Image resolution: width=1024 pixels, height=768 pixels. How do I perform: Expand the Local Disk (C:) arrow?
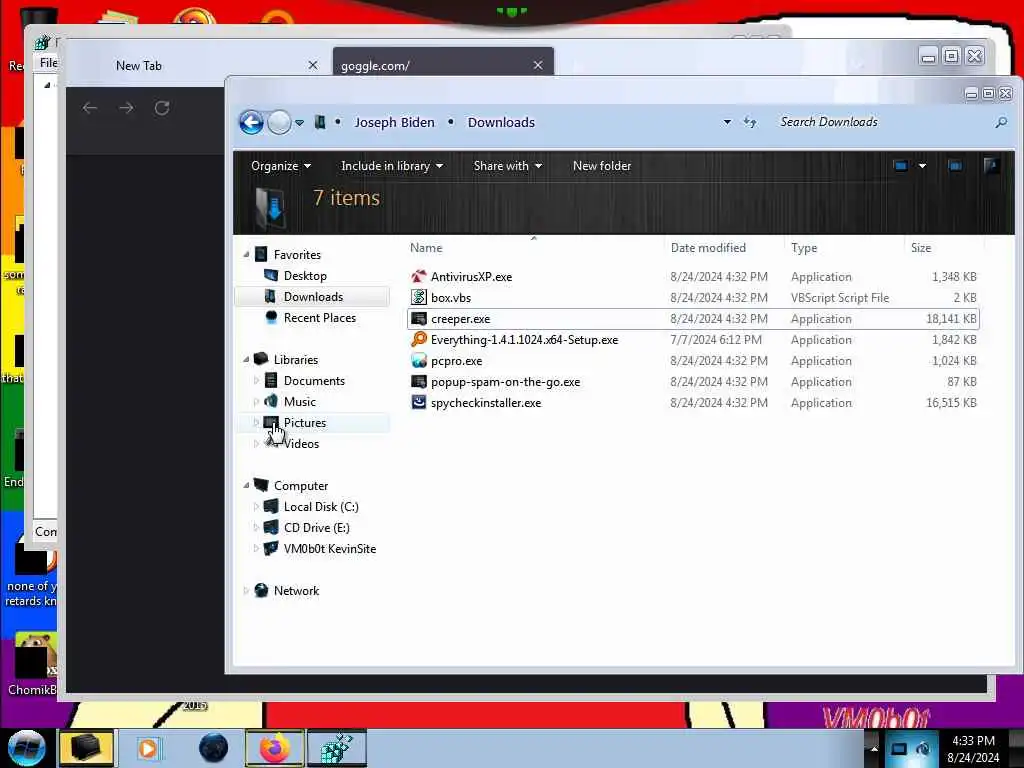[x=256, y=506]
